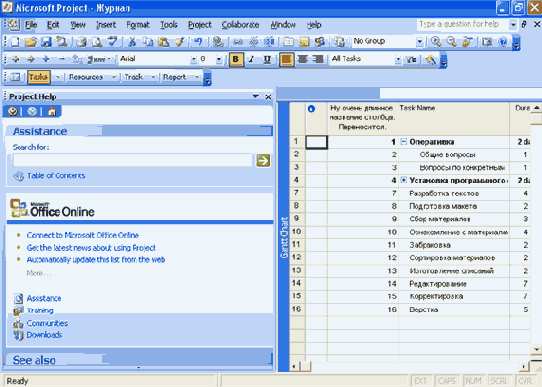
Task: Hide subtasks using the minus icon
Action: [x=61, y=59]
